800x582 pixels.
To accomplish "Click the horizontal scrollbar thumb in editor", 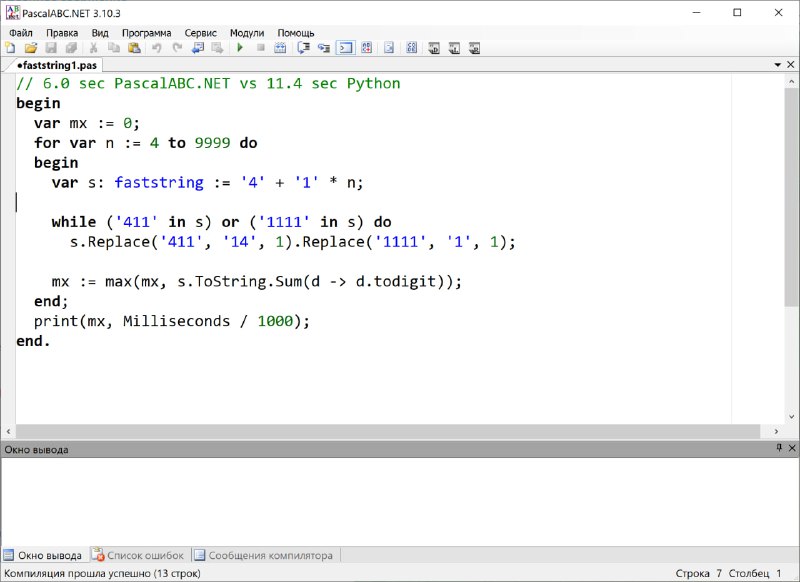I will tap(388, 432).
